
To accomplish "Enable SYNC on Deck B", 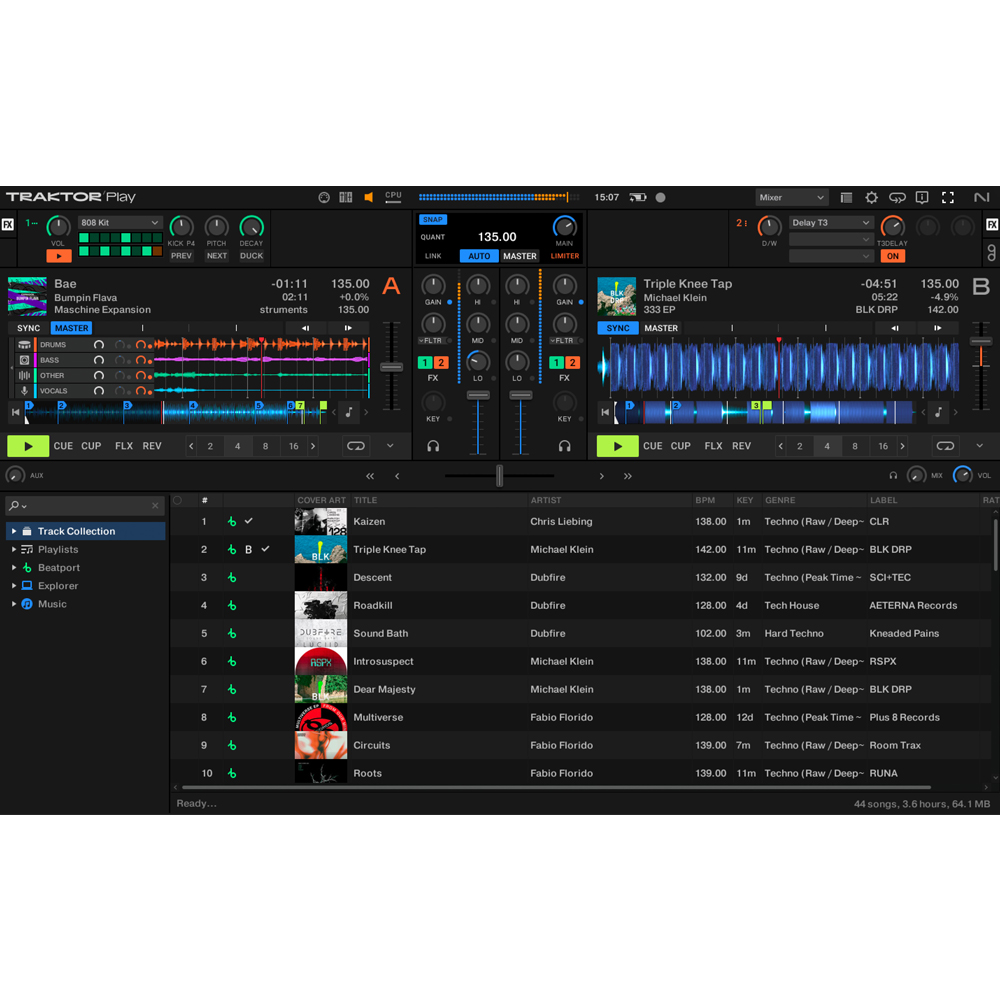I will tap(617, 327).
